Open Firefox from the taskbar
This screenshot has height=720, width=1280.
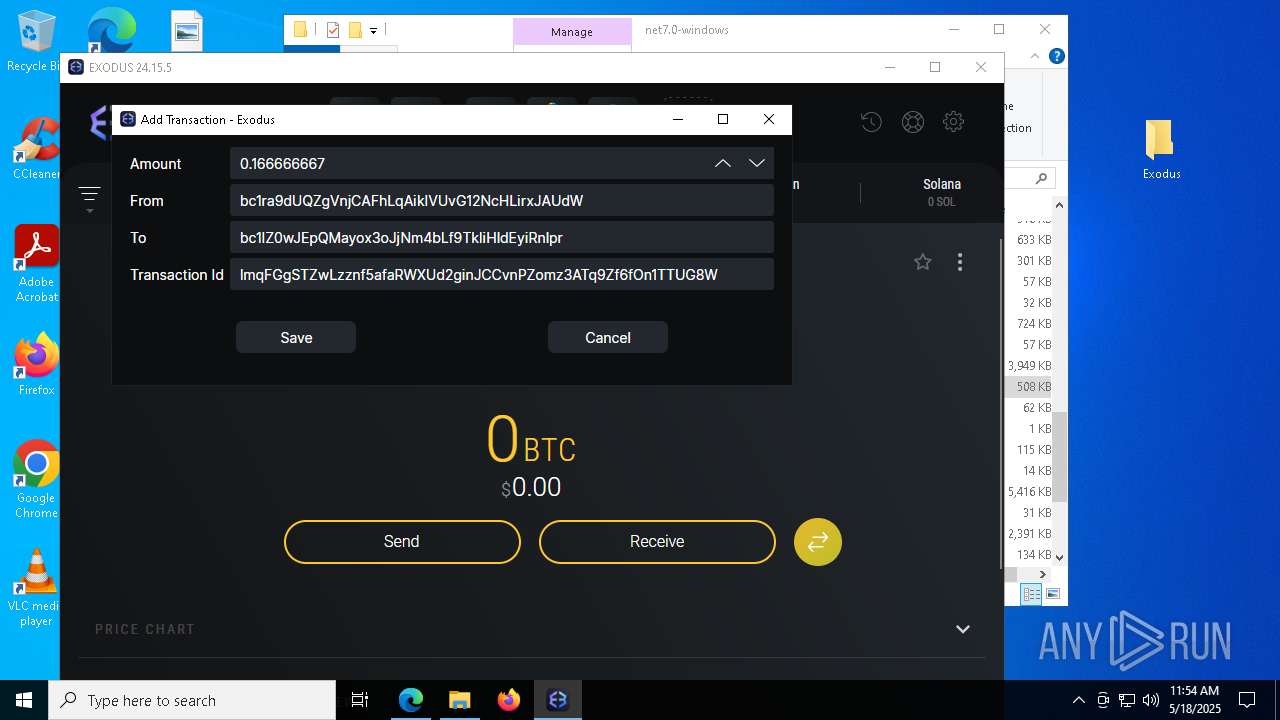coord(509,700)
